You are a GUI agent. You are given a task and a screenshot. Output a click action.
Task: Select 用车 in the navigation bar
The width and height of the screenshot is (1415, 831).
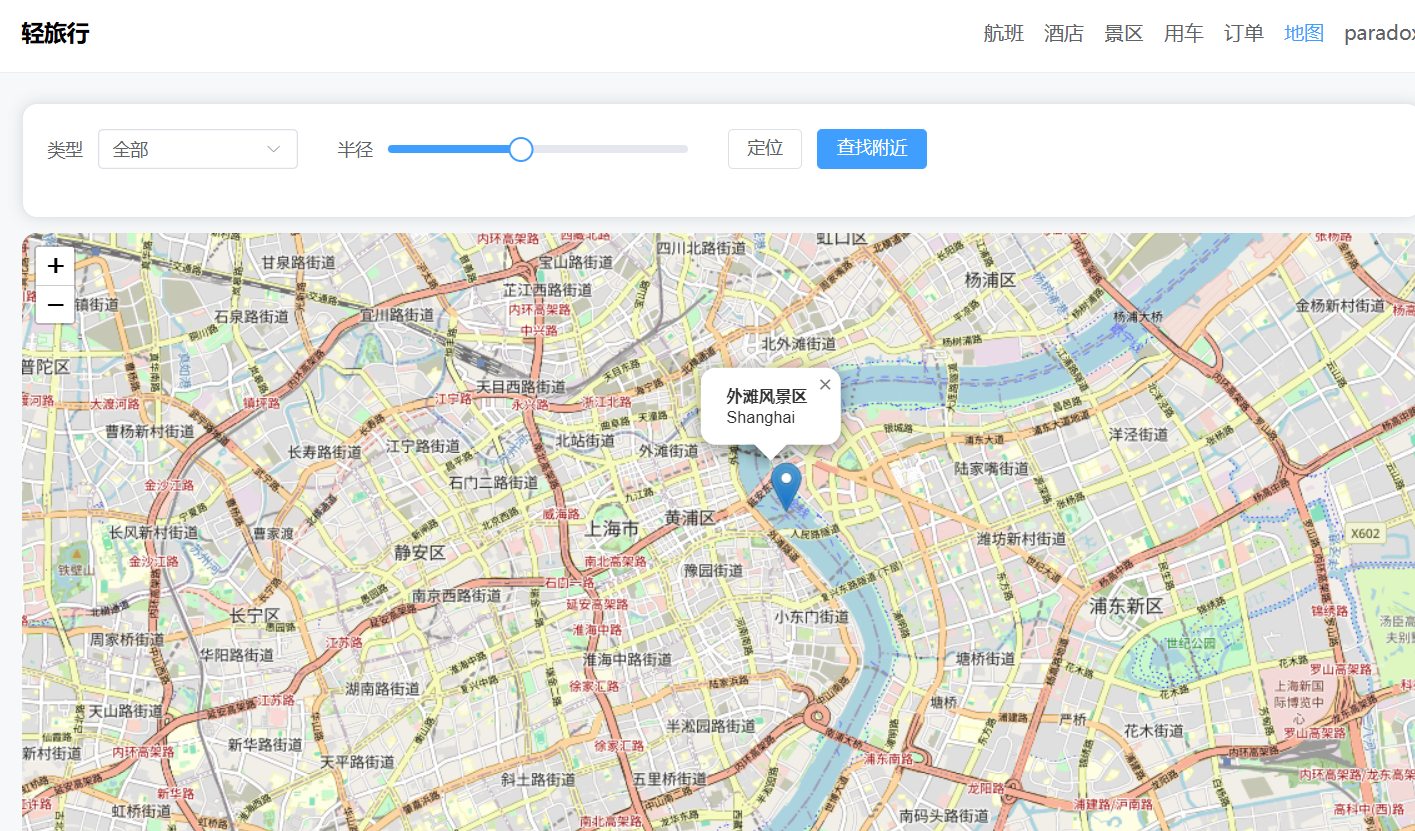1184,33
